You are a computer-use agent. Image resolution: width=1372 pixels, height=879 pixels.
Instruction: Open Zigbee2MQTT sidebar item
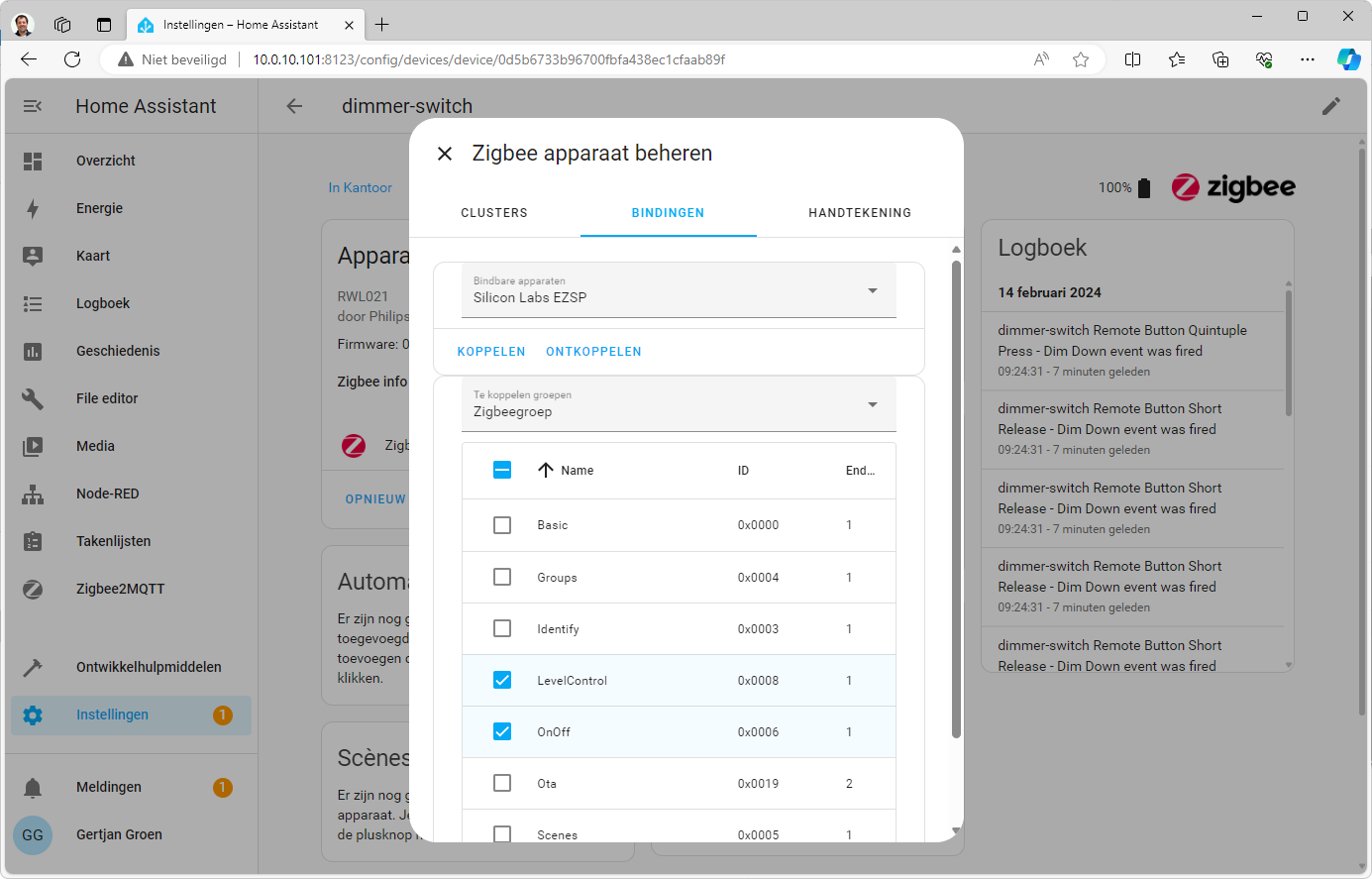click(x=120, y=589)
